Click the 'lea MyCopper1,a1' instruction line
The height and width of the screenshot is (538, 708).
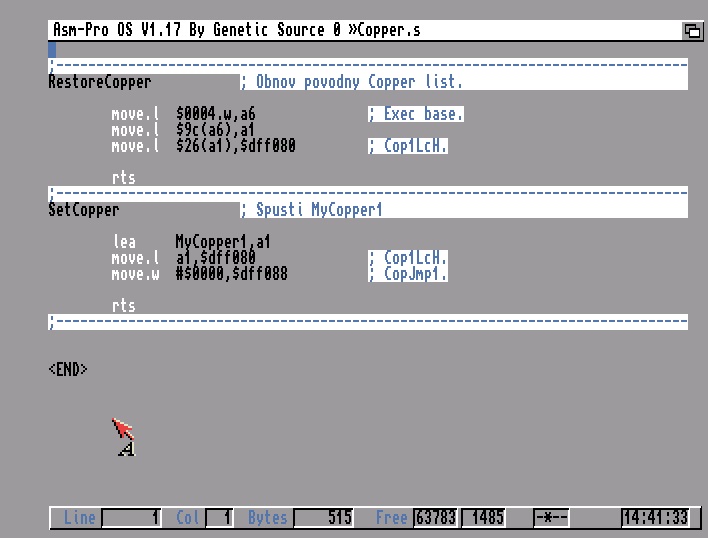190,242
